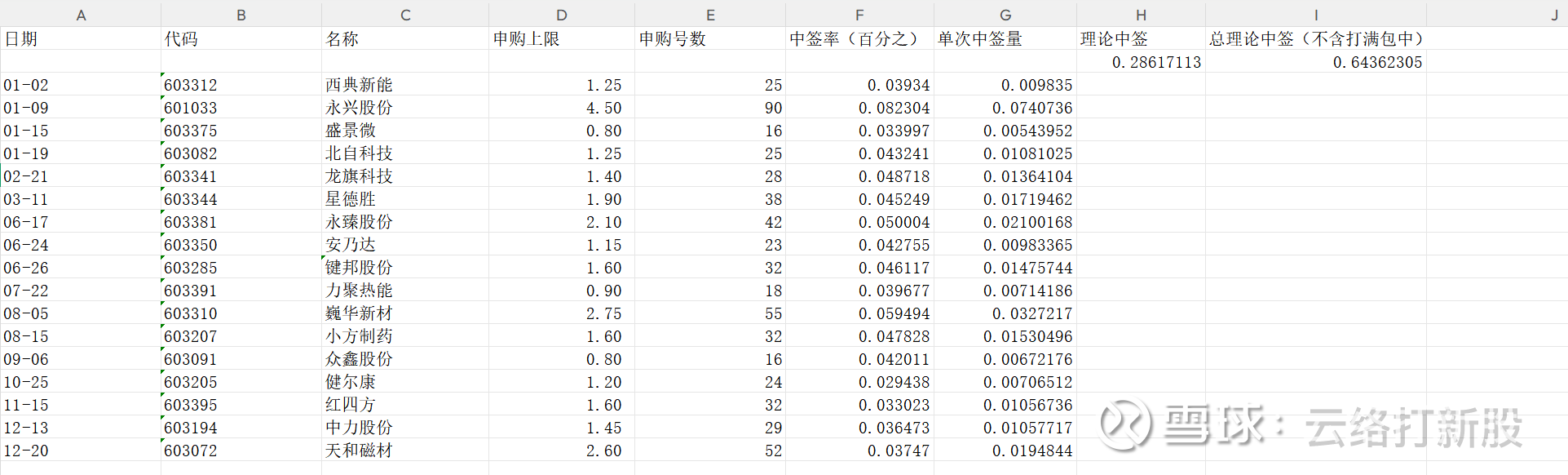The width and height of the screenshot is (1568, 475).
Task: Select name cell 健尔康
Action: [405, 381]
